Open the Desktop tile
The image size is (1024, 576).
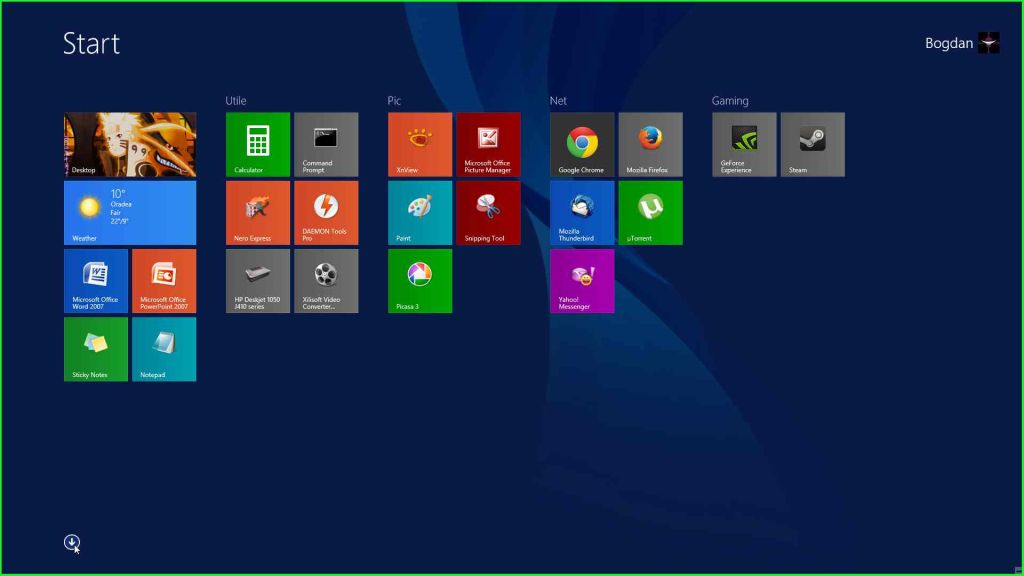tap(130, 144)
